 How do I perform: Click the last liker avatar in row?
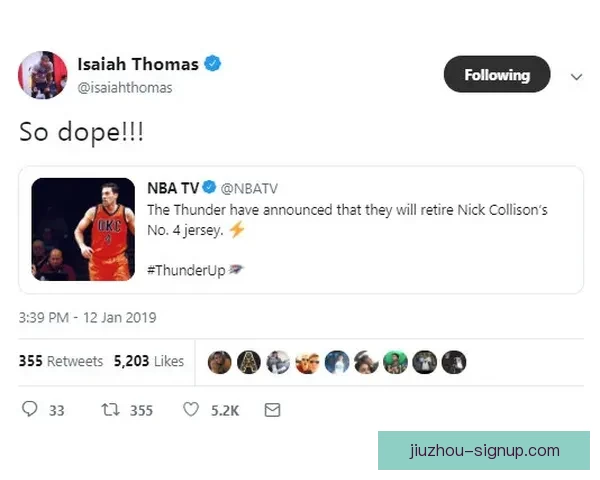(454, 362)
